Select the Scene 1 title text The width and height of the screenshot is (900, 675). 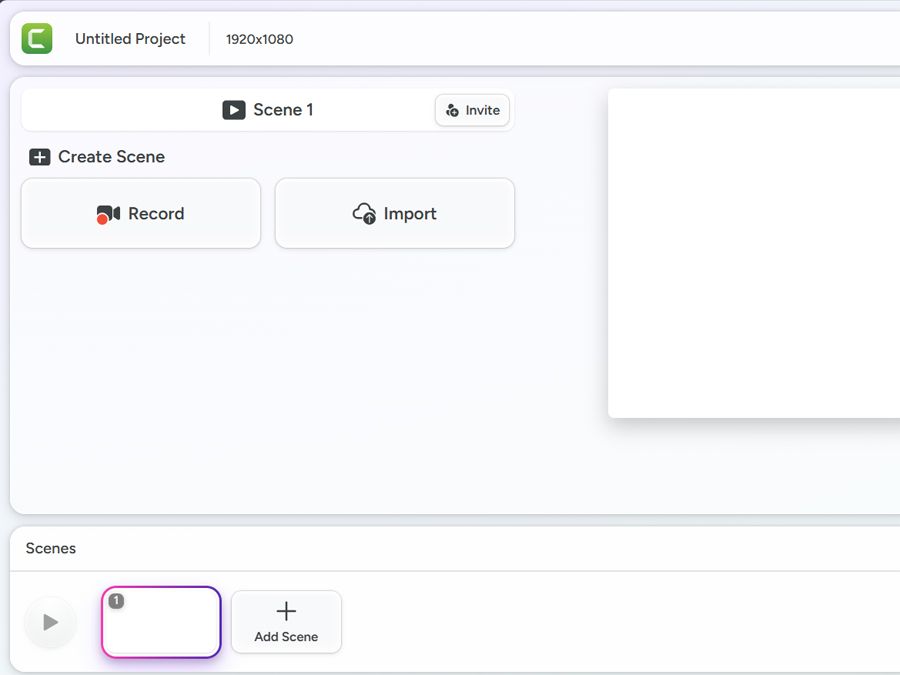[283, 110]
